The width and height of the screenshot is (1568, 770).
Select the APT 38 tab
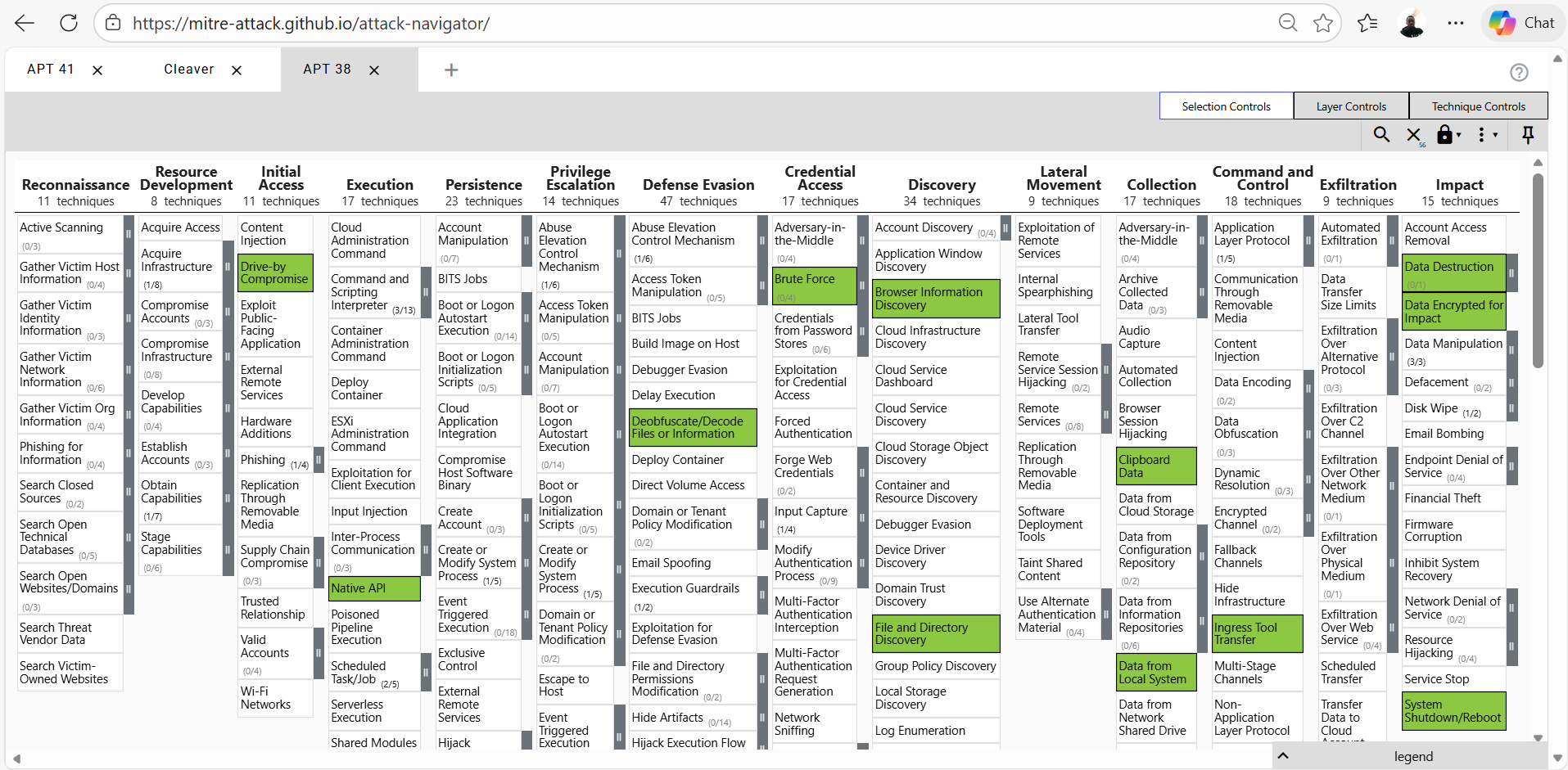tap(328, 70)
